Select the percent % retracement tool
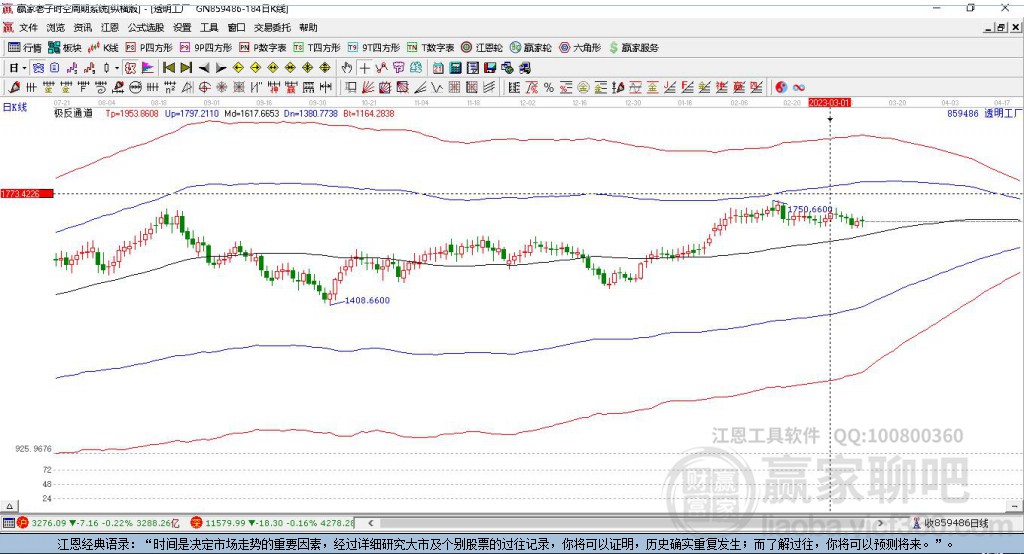This screenshot has height=554, width=1024. coord(549,88)
